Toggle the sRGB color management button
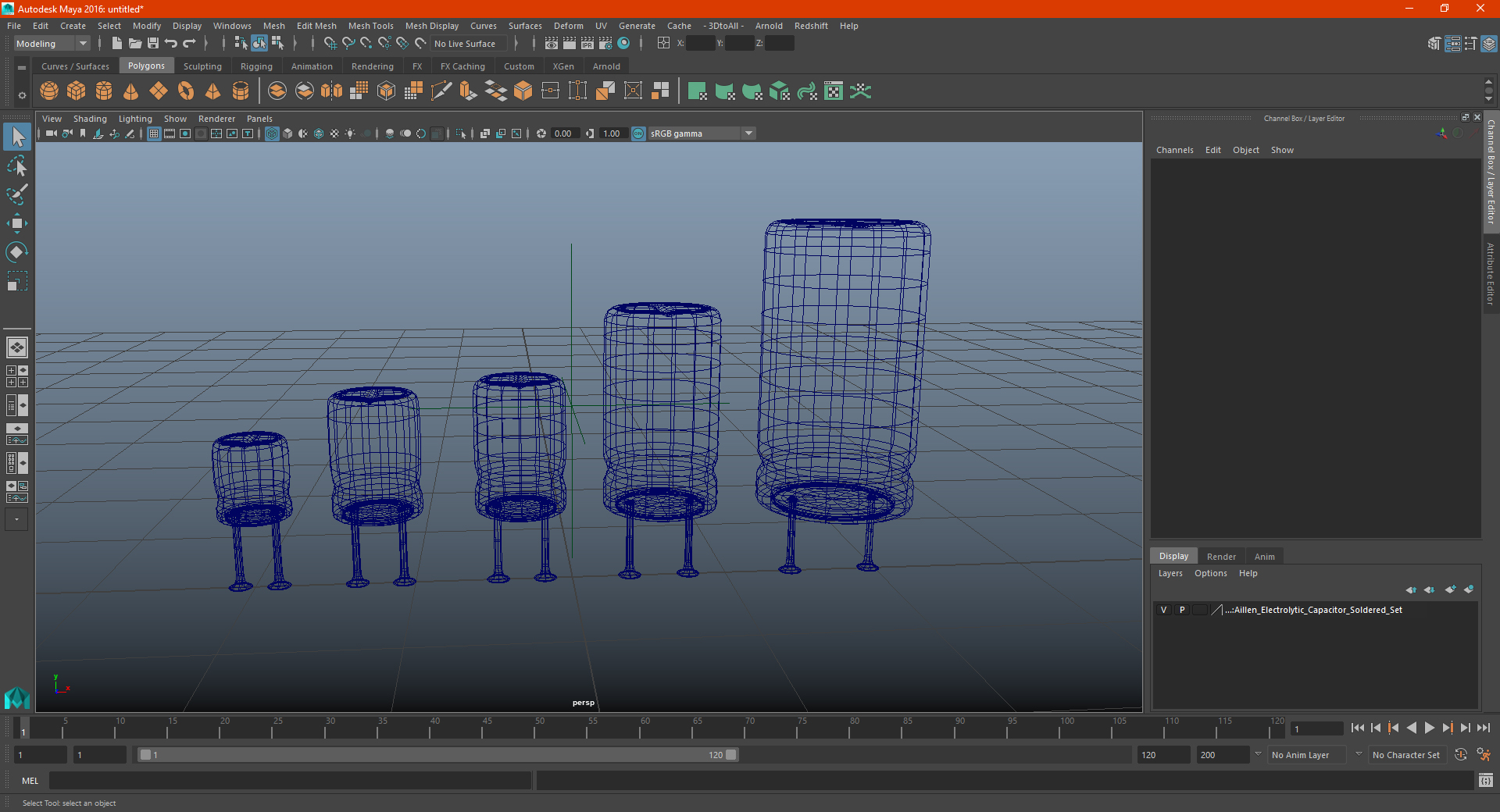1500x812 pixels. pyautogui.click(x=639, y=134)
